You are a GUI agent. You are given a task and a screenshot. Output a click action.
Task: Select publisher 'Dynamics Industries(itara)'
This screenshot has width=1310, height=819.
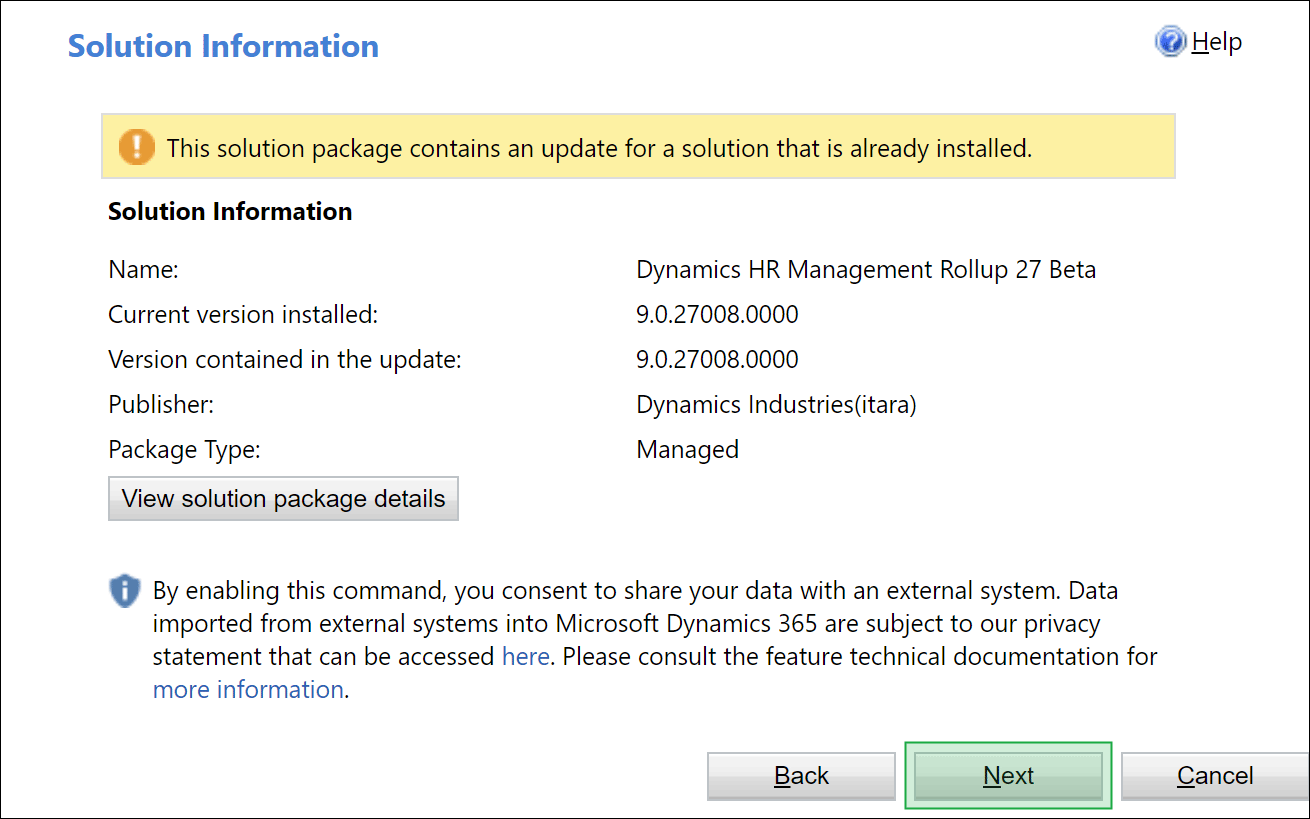pyautogui.click(x=776, y=405)
